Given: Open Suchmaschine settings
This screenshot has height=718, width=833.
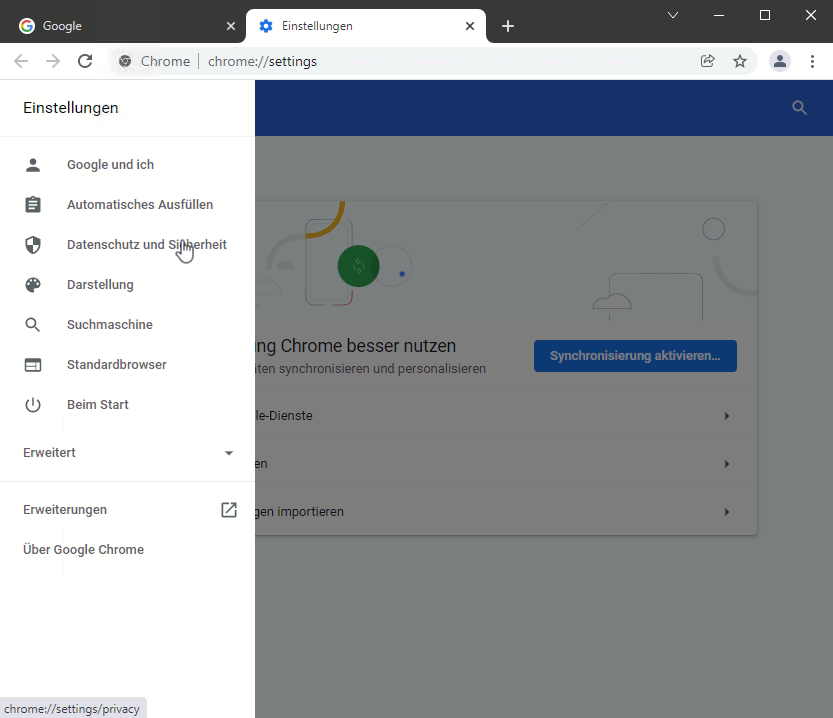Looking at the screenshot, I should (x=128, y=324).
